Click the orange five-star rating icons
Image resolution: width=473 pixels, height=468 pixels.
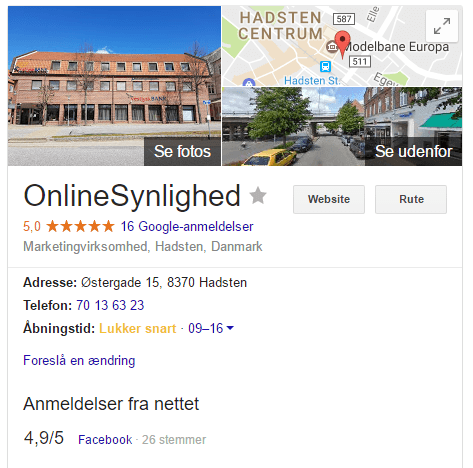point(80,226)
